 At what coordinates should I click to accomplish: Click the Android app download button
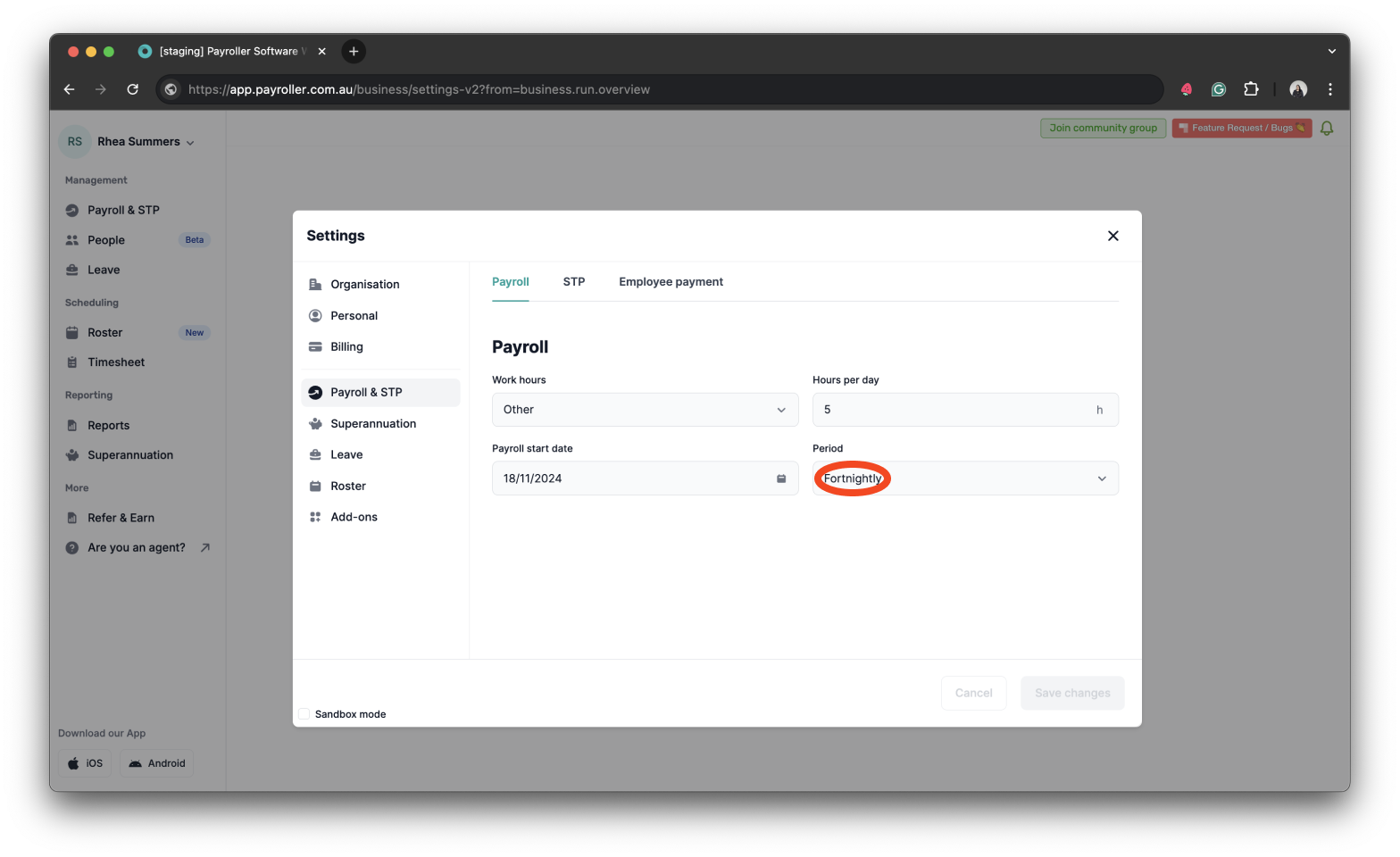click(157, 764)
